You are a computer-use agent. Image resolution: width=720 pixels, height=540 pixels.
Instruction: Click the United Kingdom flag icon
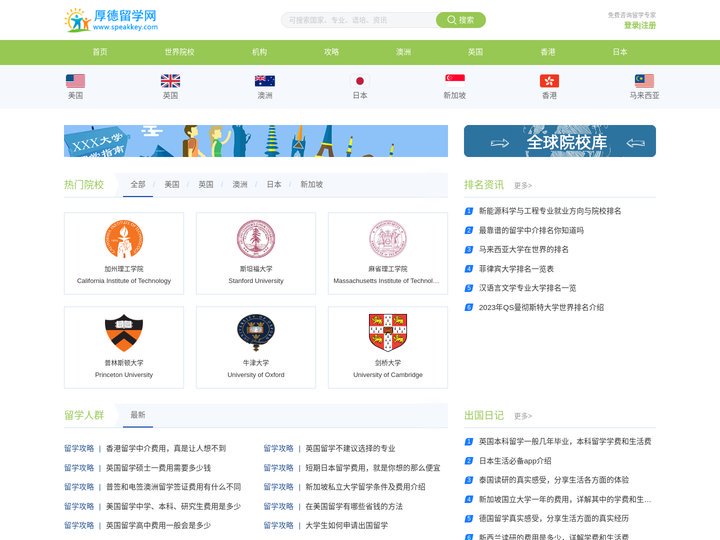tap(170, 81)
